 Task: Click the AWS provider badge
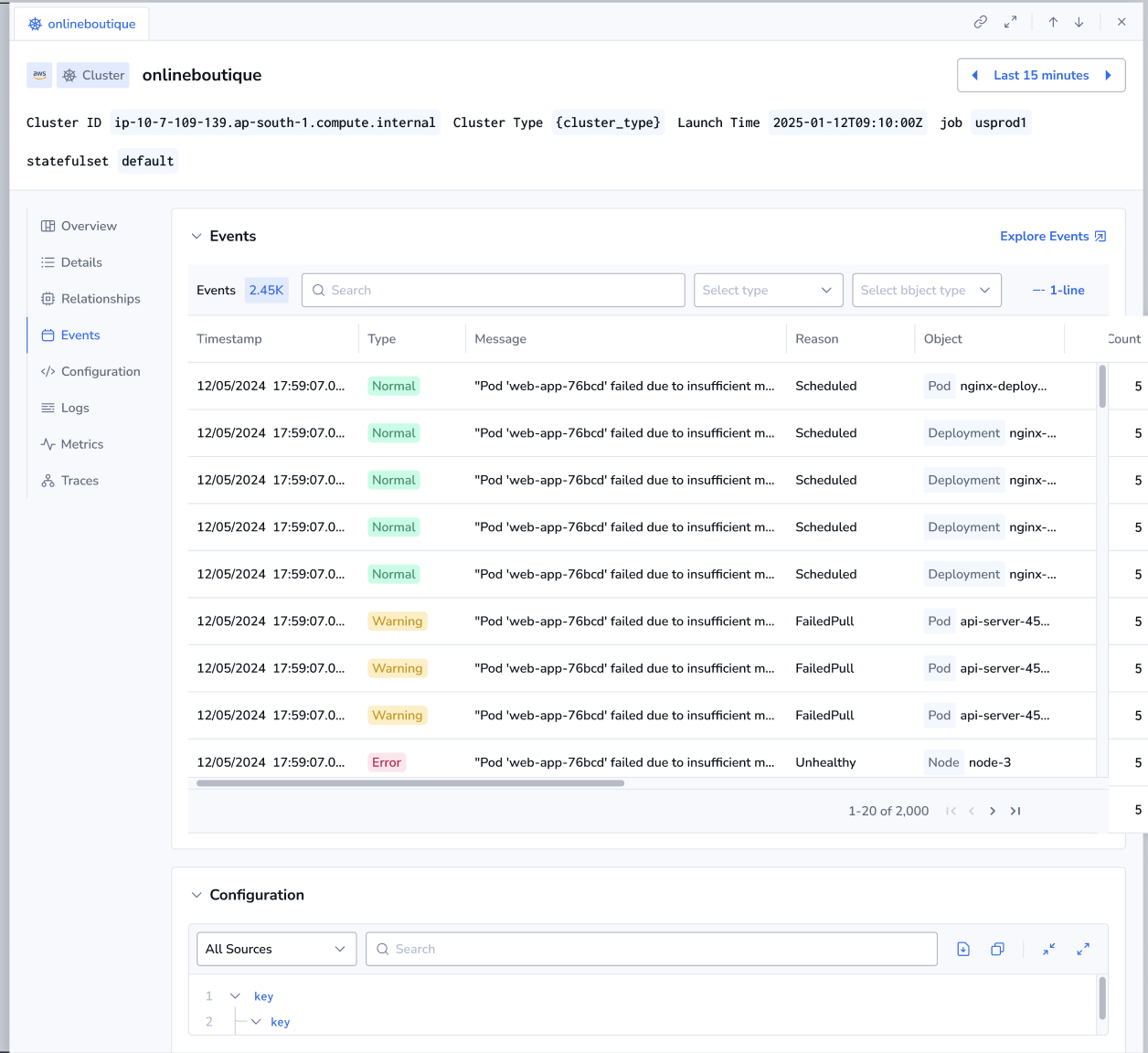tap(39, 75)
